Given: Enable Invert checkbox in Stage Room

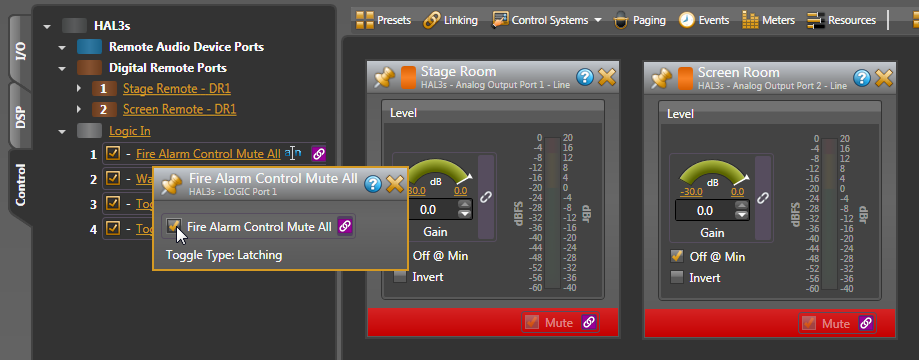Looking at the screenshot, I should click(x=400, y=277).
